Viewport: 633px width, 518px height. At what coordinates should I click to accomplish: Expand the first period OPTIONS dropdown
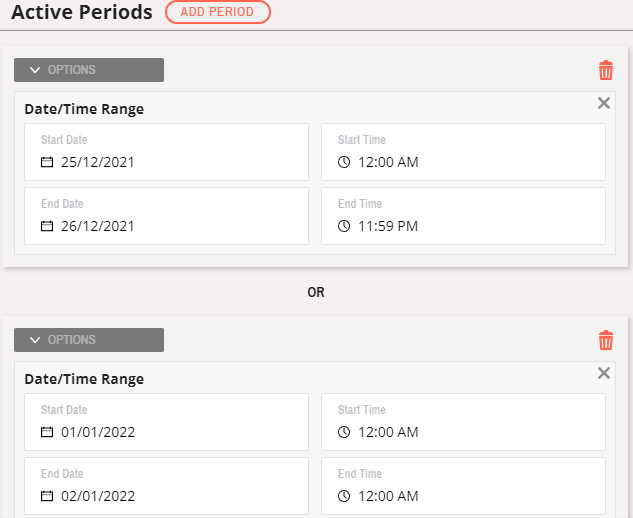pyautogui.click(x=89, y=70)
